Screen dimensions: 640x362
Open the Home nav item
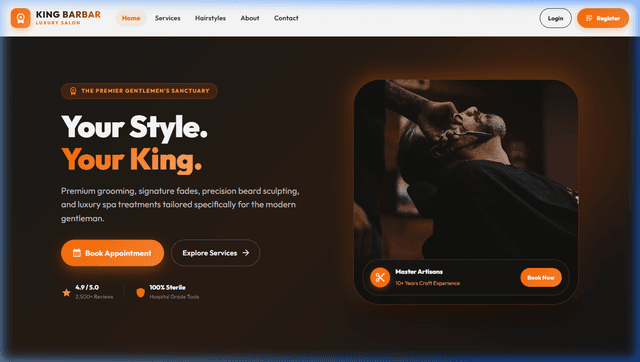tap(131, 18)
